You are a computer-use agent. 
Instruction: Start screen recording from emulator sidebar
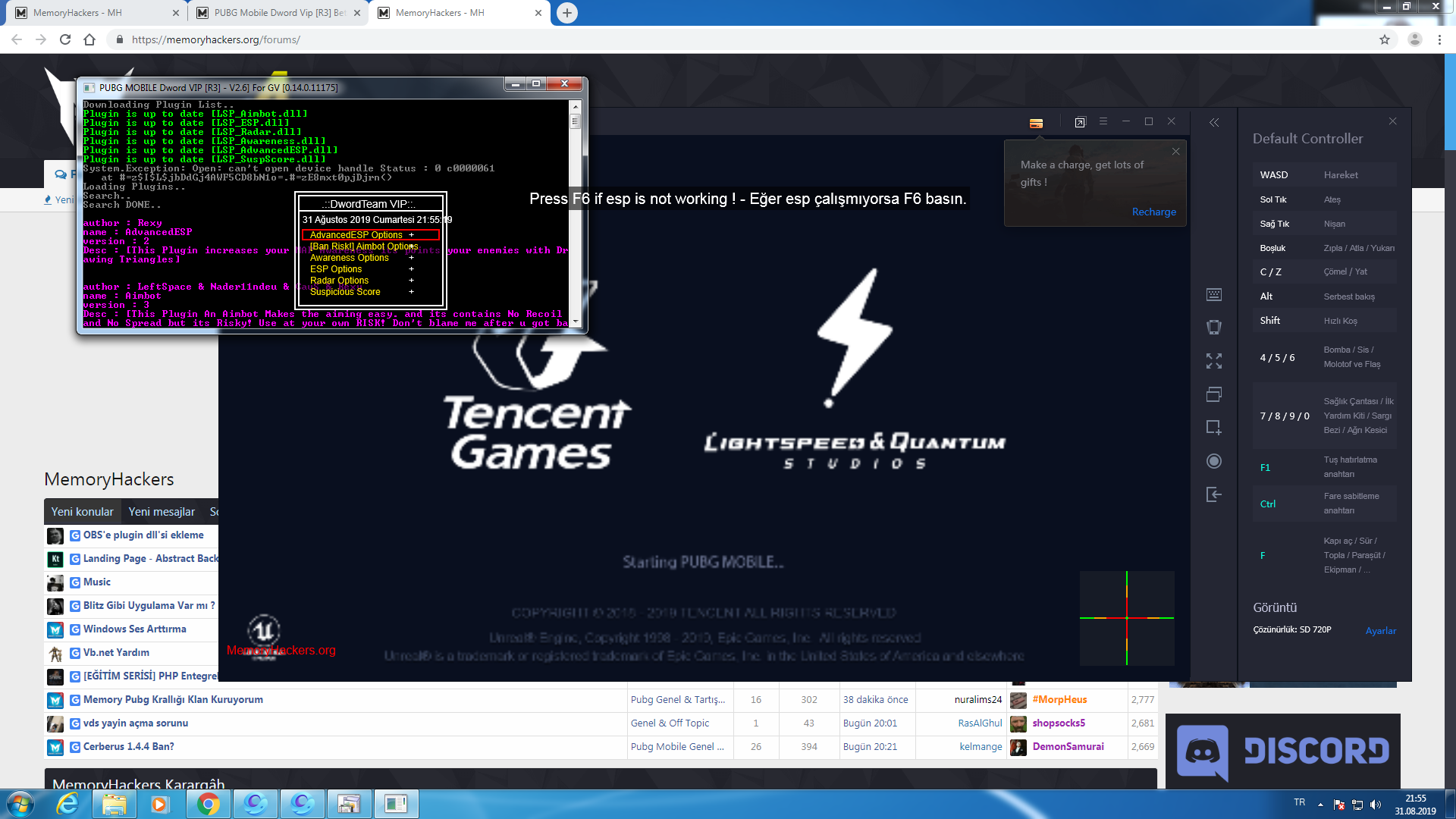pyautogui.click(x=1214, y=461)
